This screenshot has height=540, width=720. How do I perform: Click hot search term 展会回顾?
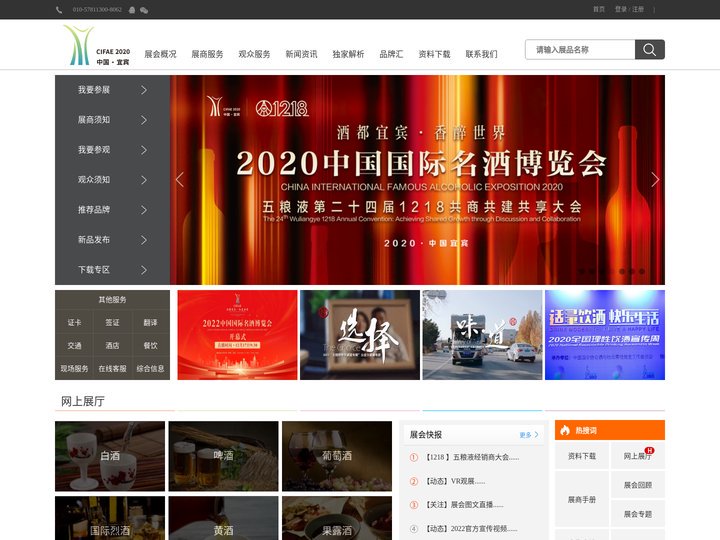pyautogui.click(x=638, y=485)
